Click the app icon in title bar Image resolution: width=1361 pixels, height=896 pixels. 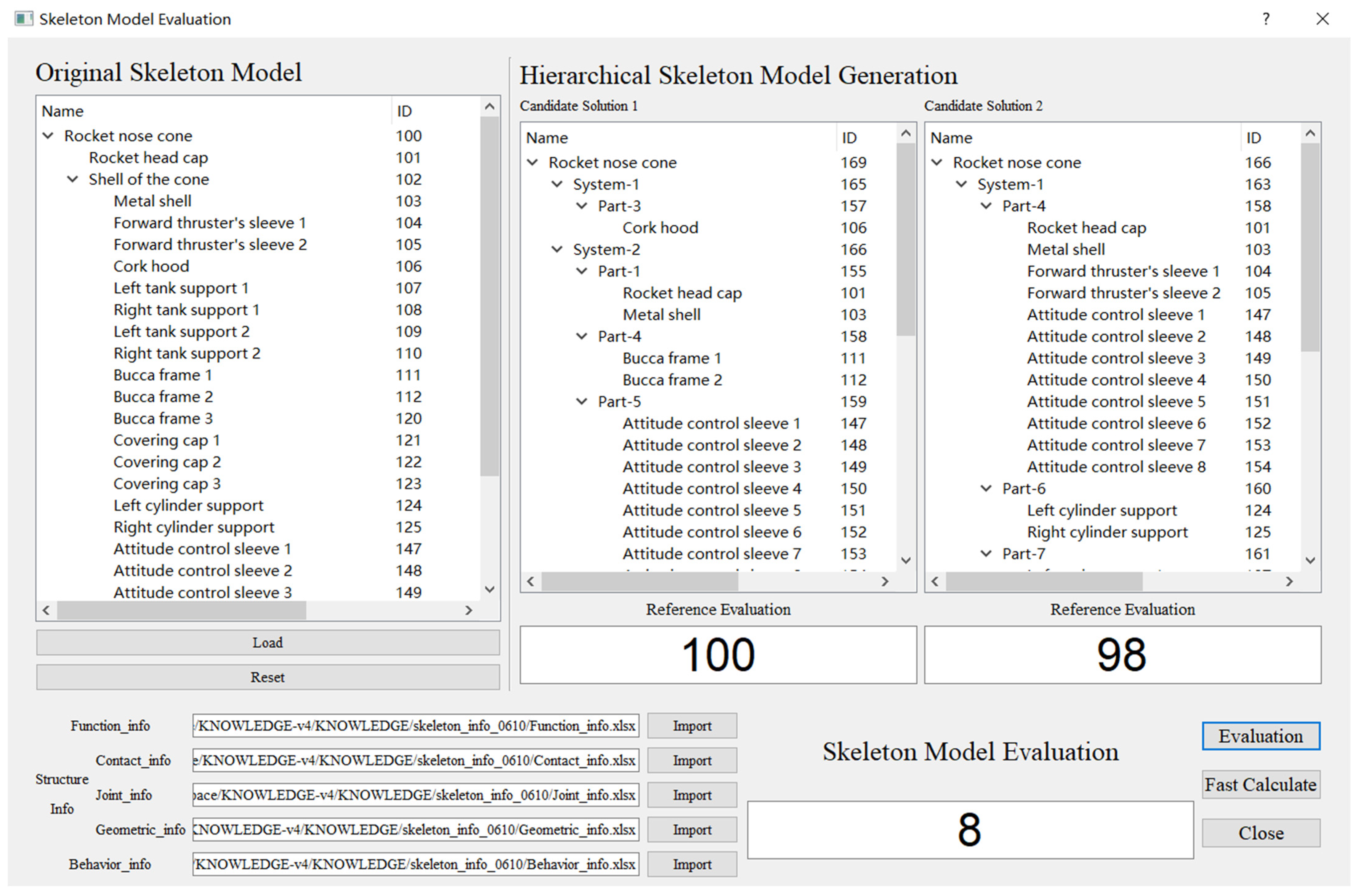point(23,19)
